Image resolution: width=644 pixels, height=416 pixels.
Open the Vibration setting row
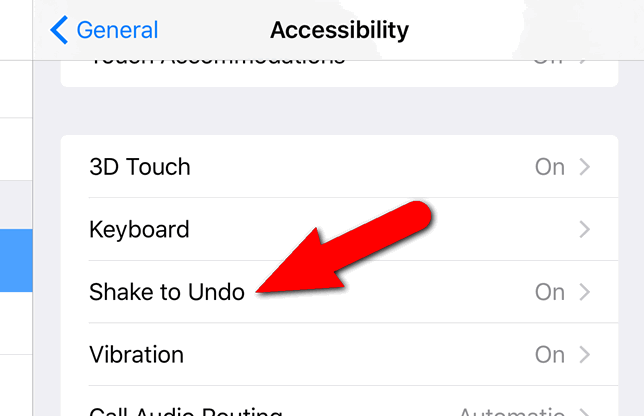[339, 354]
